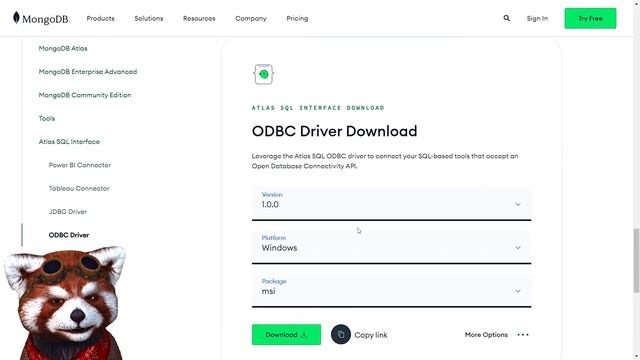Viewport: 640px width, 360px height.
Task: Open the Products menu
Action: 100,18
